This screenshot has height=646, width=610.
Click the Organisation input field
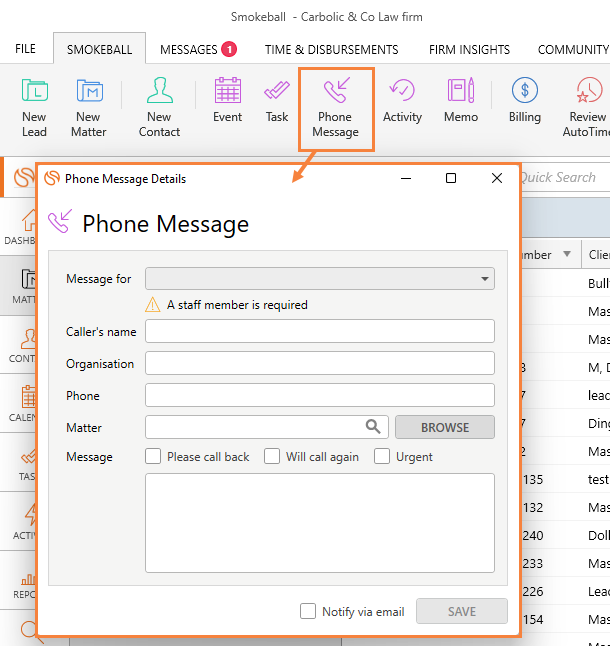click(x=320, y=363)
